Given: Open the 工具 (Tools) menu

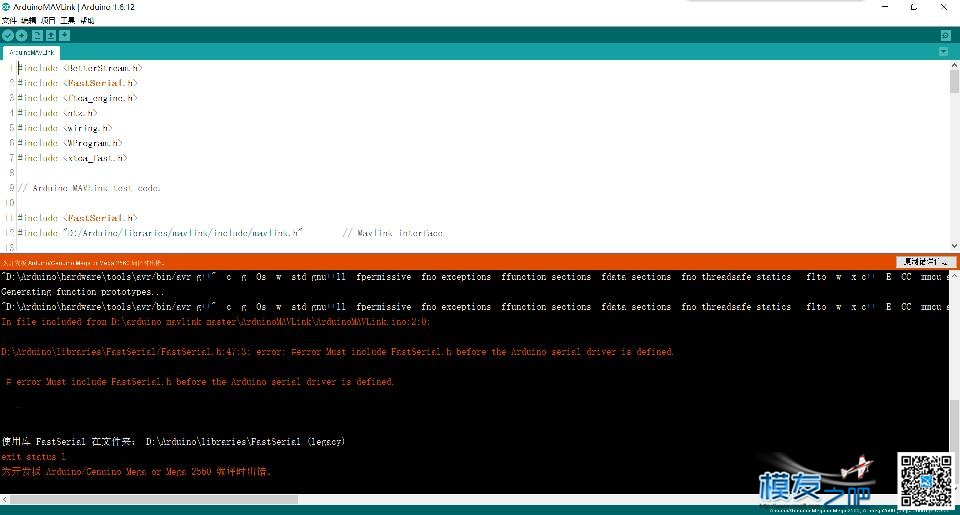Looking at the screenshot, I should click(67, 20).
